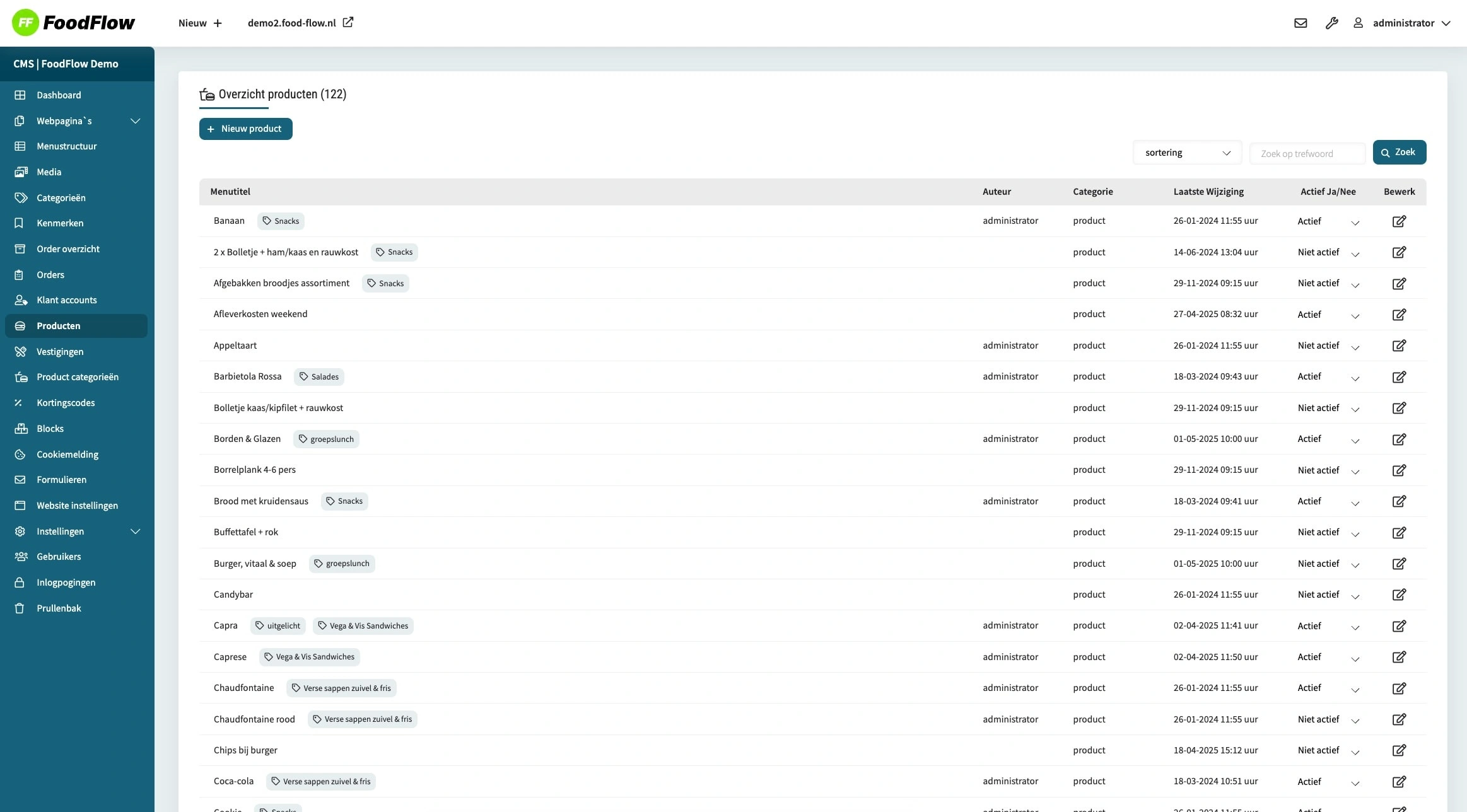Open the wrench tools icon

coord(1331,23)
